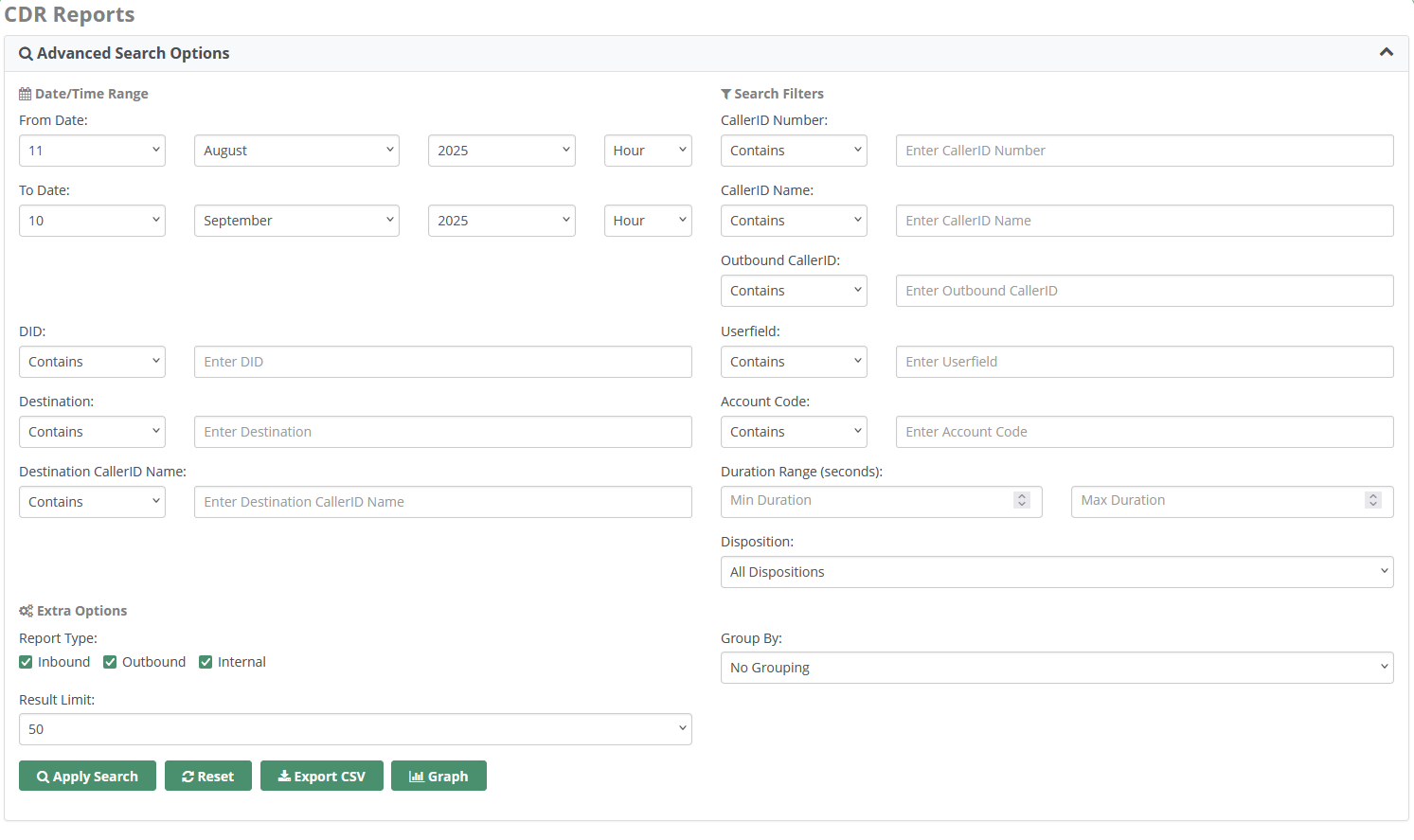Toggle the Outbound report type checkbox
1414x840 pixels.
(x=111, y=662)
